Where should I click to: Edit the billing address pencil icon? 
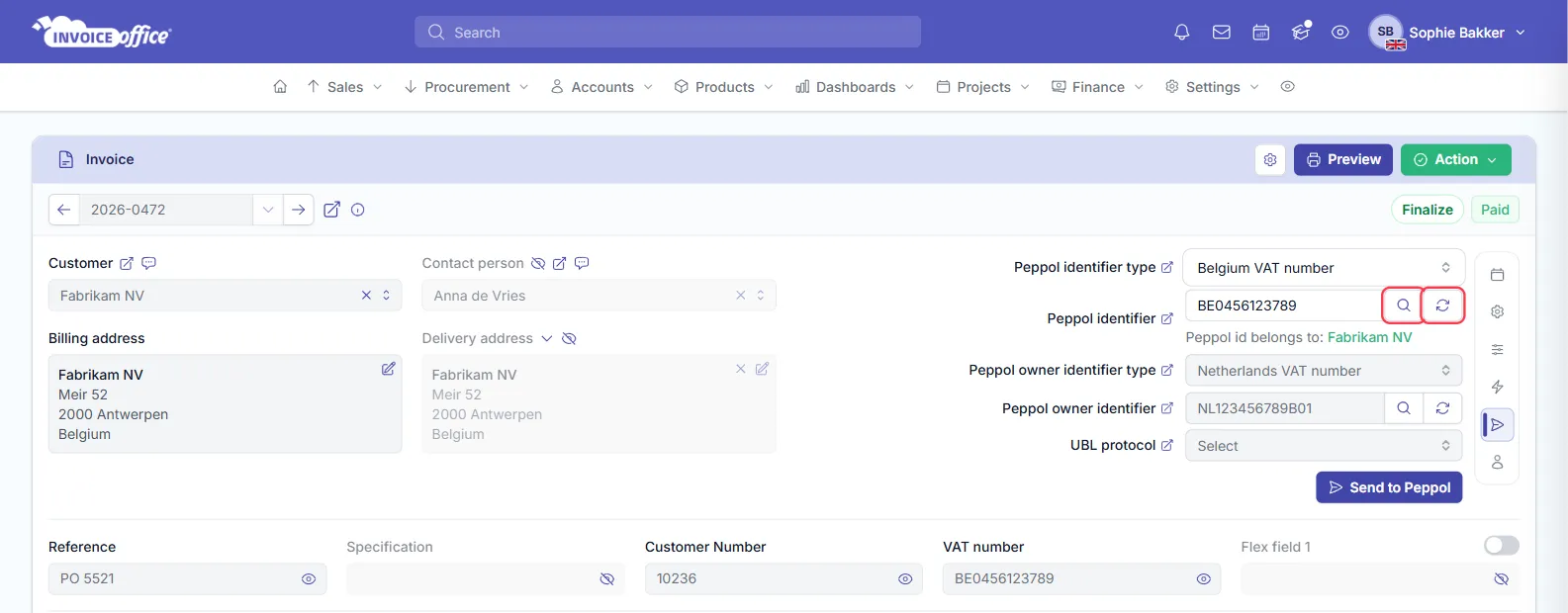pyautogui.click(x=389, y=369)
